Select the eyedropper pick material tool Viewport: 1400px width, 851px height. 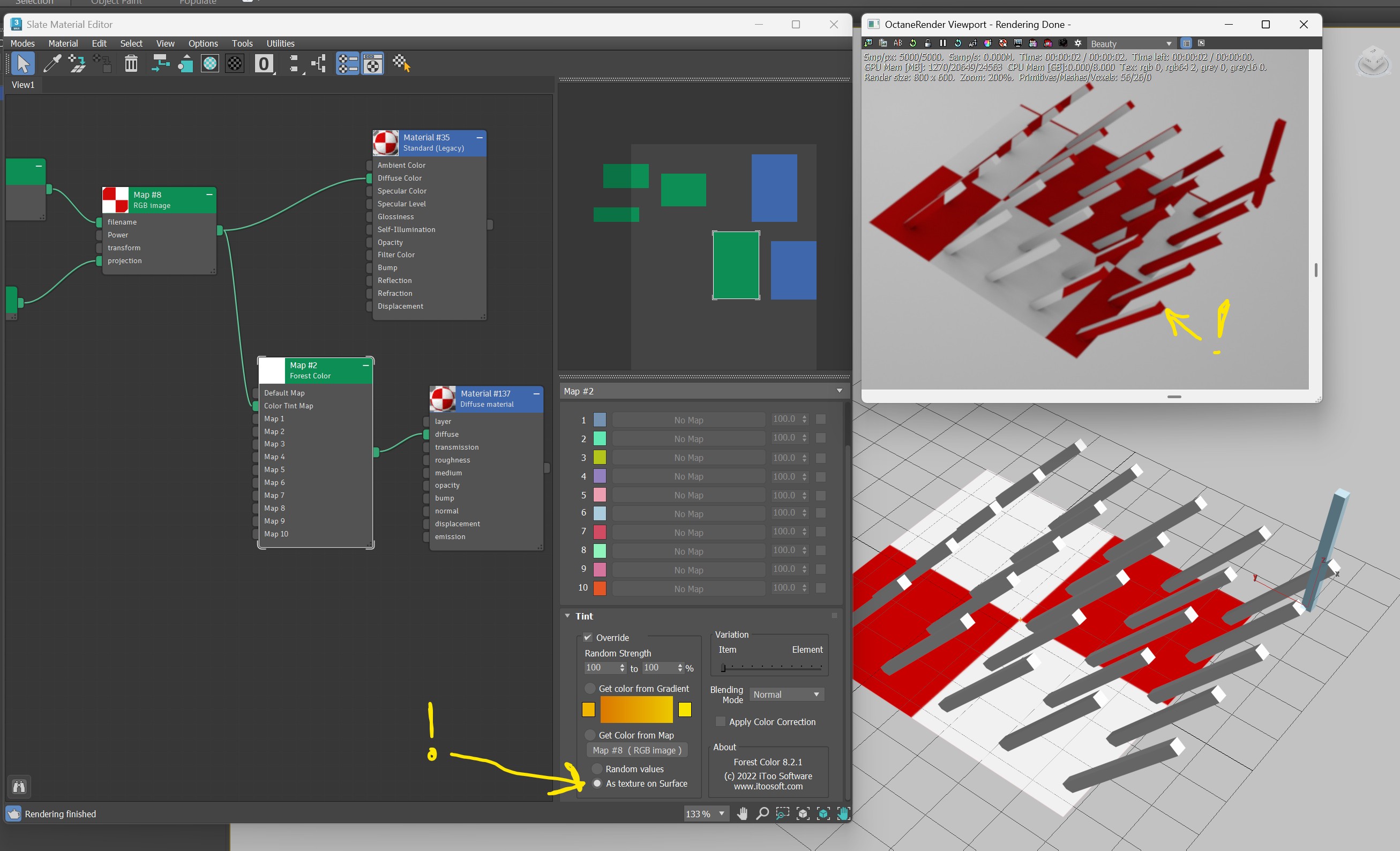click(x=52, y=64)
